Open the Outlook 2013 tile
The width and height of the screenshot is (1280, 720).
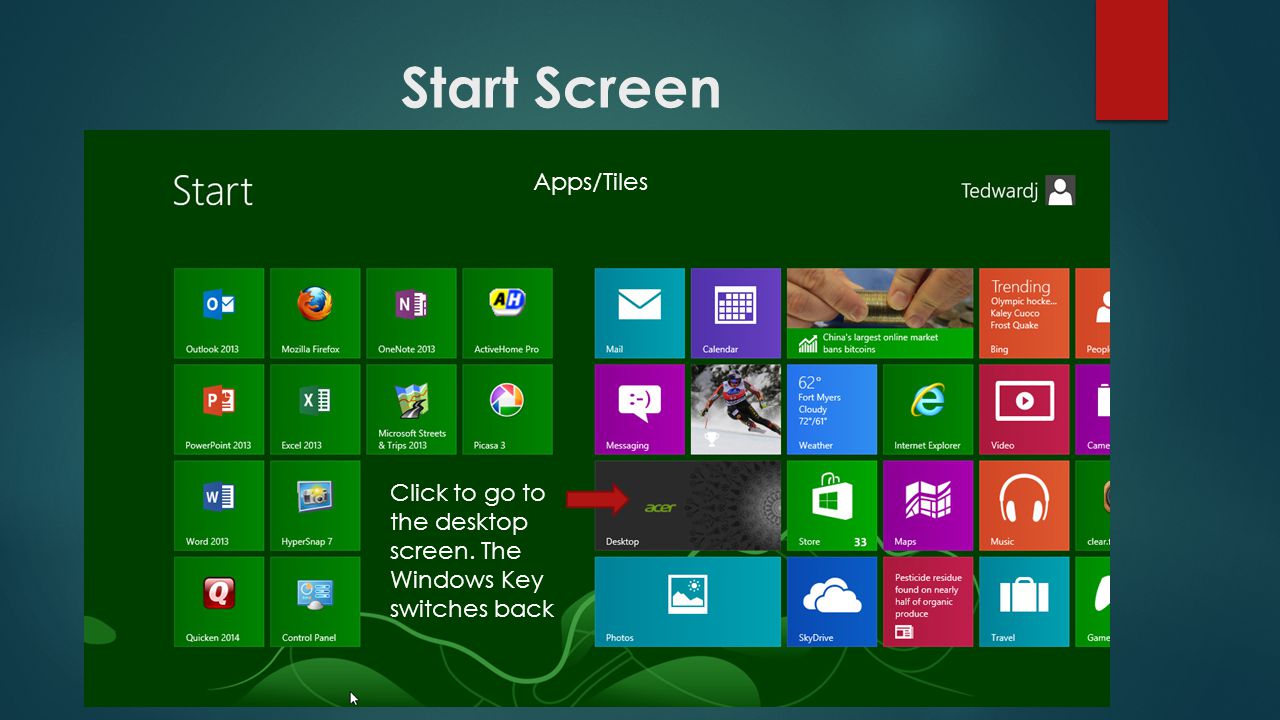[x=219, y=313]
